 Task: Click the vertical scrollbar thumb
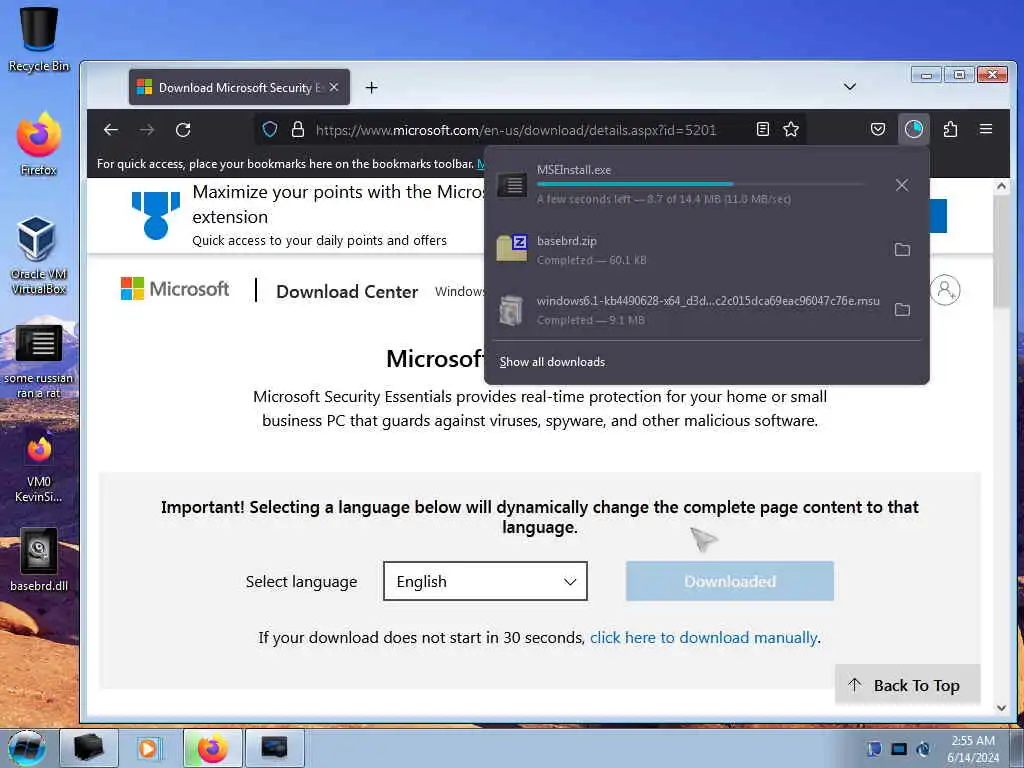(1002, 251)
